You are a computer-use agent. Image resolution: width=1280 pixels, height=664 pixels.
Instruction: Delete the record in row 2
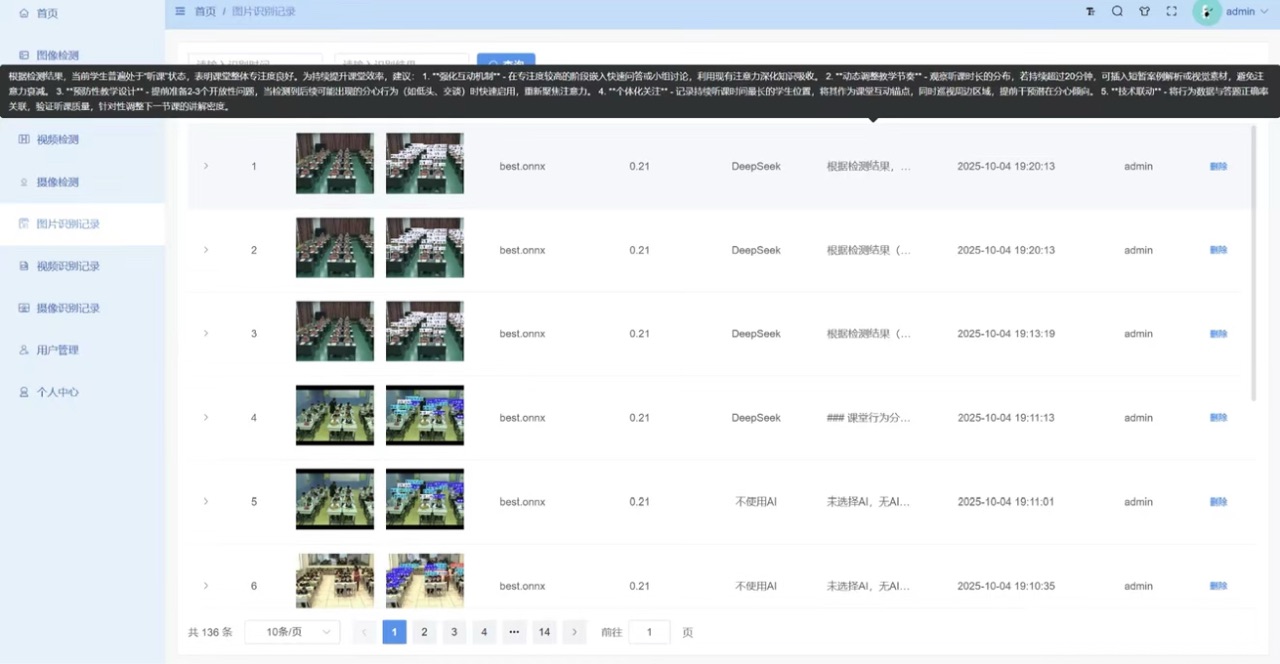1218,250
